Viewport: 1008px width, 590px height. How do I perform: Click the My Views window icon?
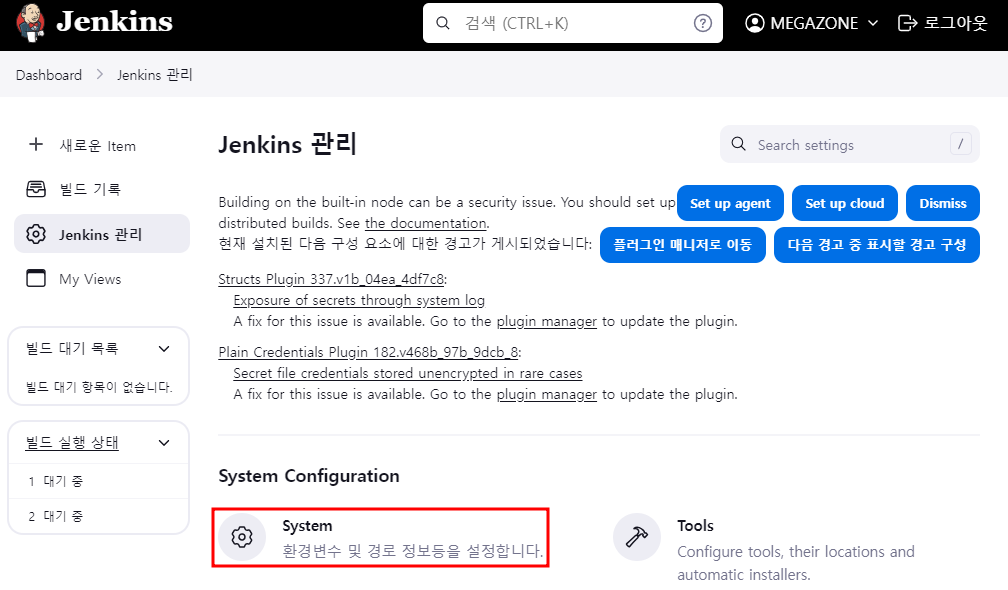tap(36, 278)
